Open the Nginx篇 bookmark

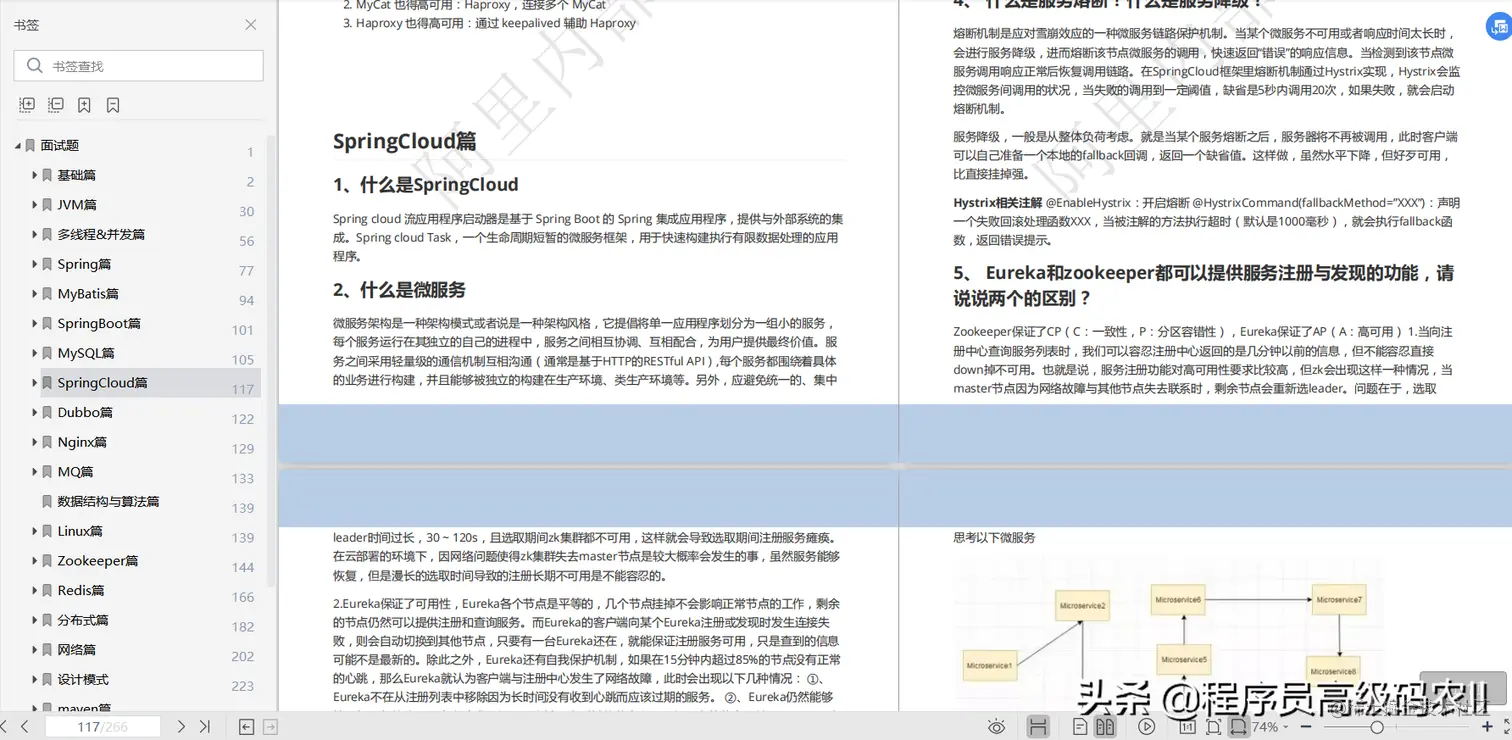pyautogui.click(x=82, y=442)
